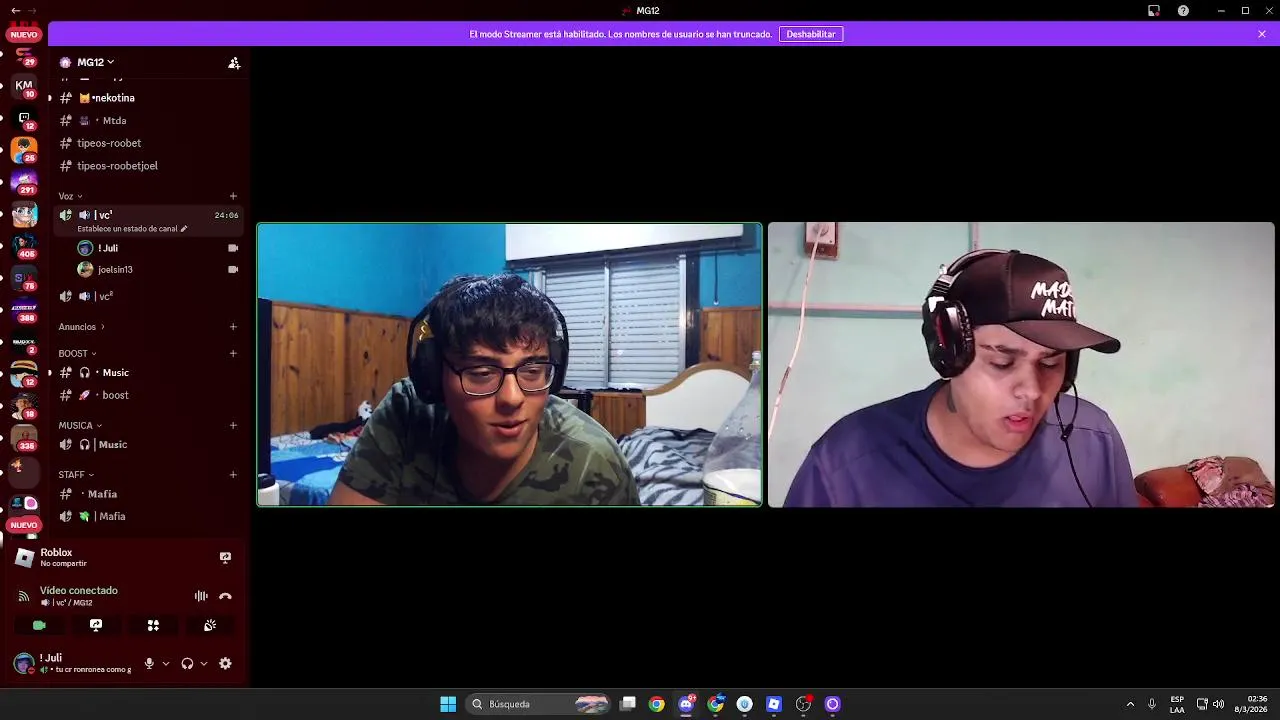1280x720 pixels.
Task: Focus the capped user's video tile
Action: 1021,365
